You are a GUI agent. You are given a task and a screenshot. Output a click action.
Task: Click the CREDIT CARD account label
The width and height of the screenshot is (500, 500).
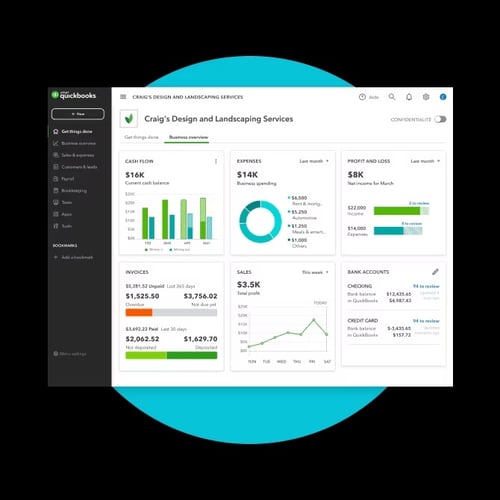[x=363, y=320]
